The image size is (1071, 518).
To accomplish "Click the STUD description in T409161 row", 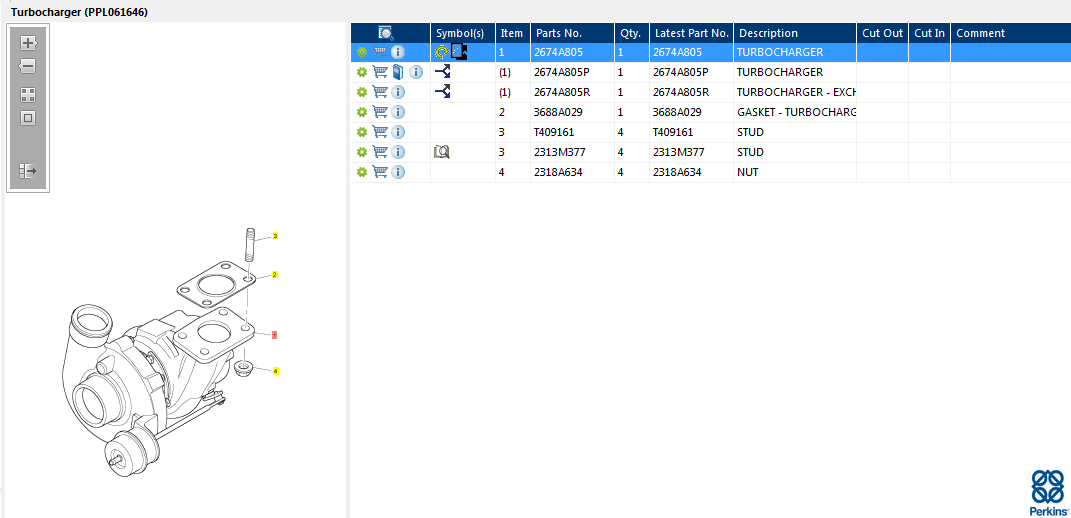I will 795,132.
